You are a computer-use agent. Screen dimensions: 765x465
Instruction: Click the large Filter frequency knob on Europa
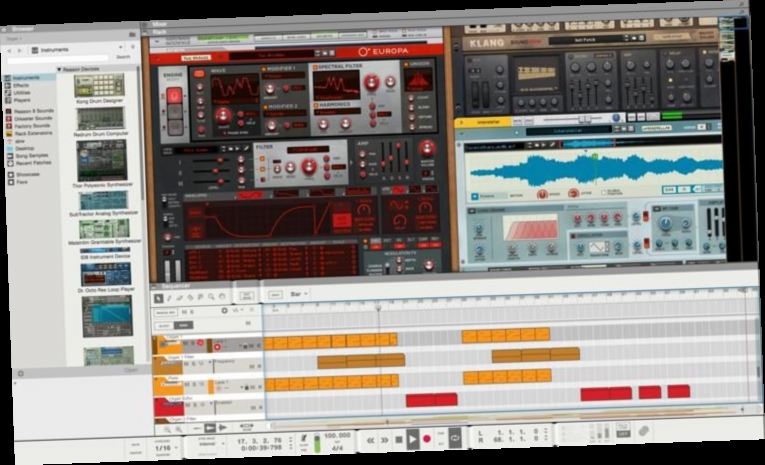308,167
